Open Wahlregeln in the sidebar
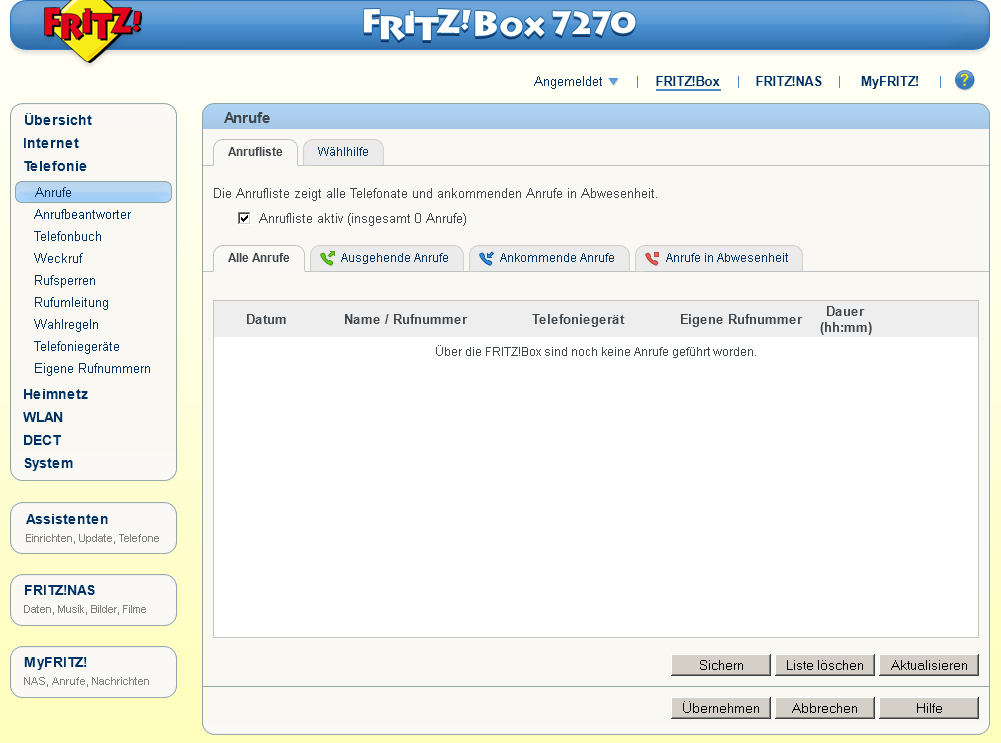The width and height of the screenshot is (1001, 743). click(x=66, y=324)
